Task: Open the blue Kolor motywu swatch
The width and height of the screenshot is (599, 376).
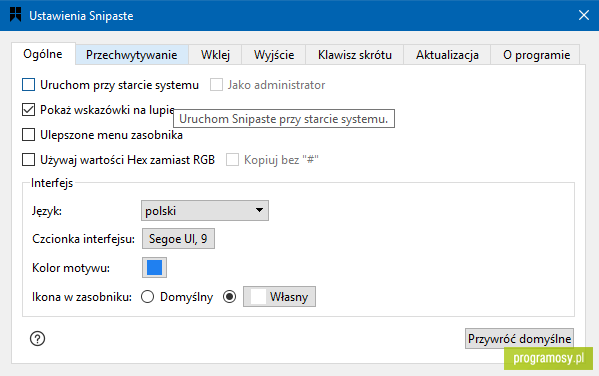Action: pyautogui.click(x=154, y=267)
